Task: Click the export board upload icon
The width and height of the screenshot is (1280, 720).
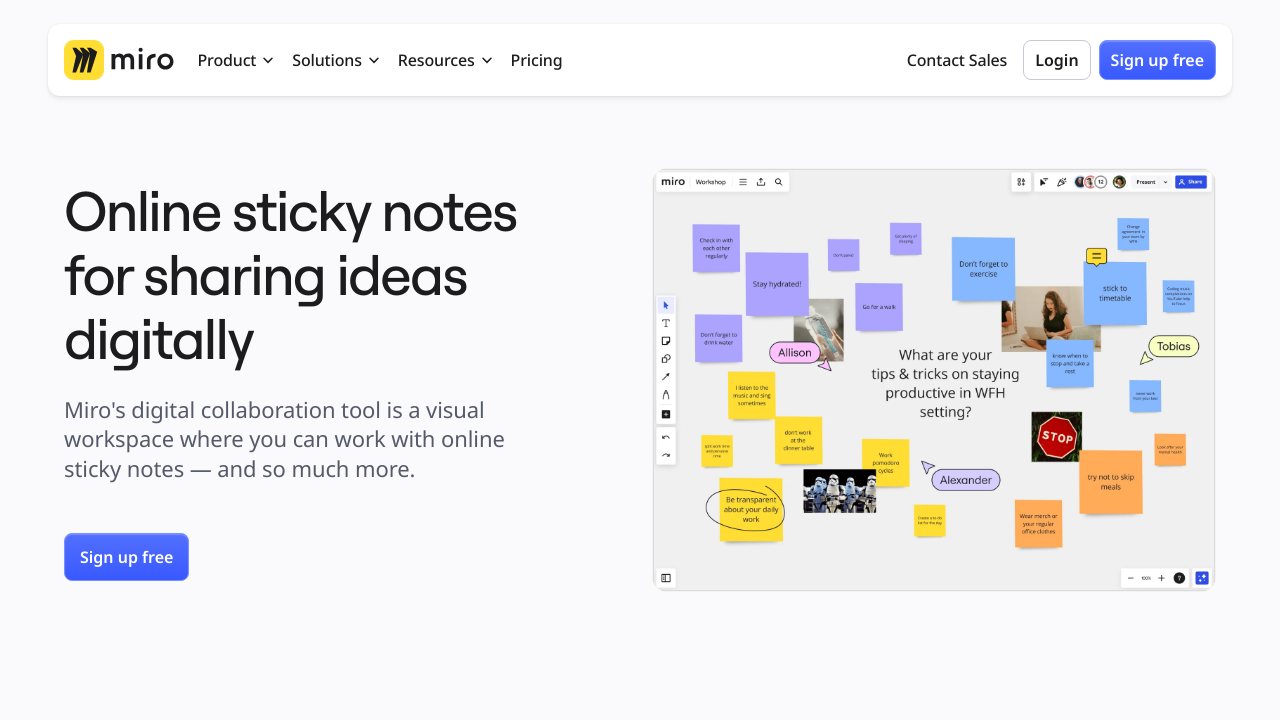Action: click(x=761, y=182)
